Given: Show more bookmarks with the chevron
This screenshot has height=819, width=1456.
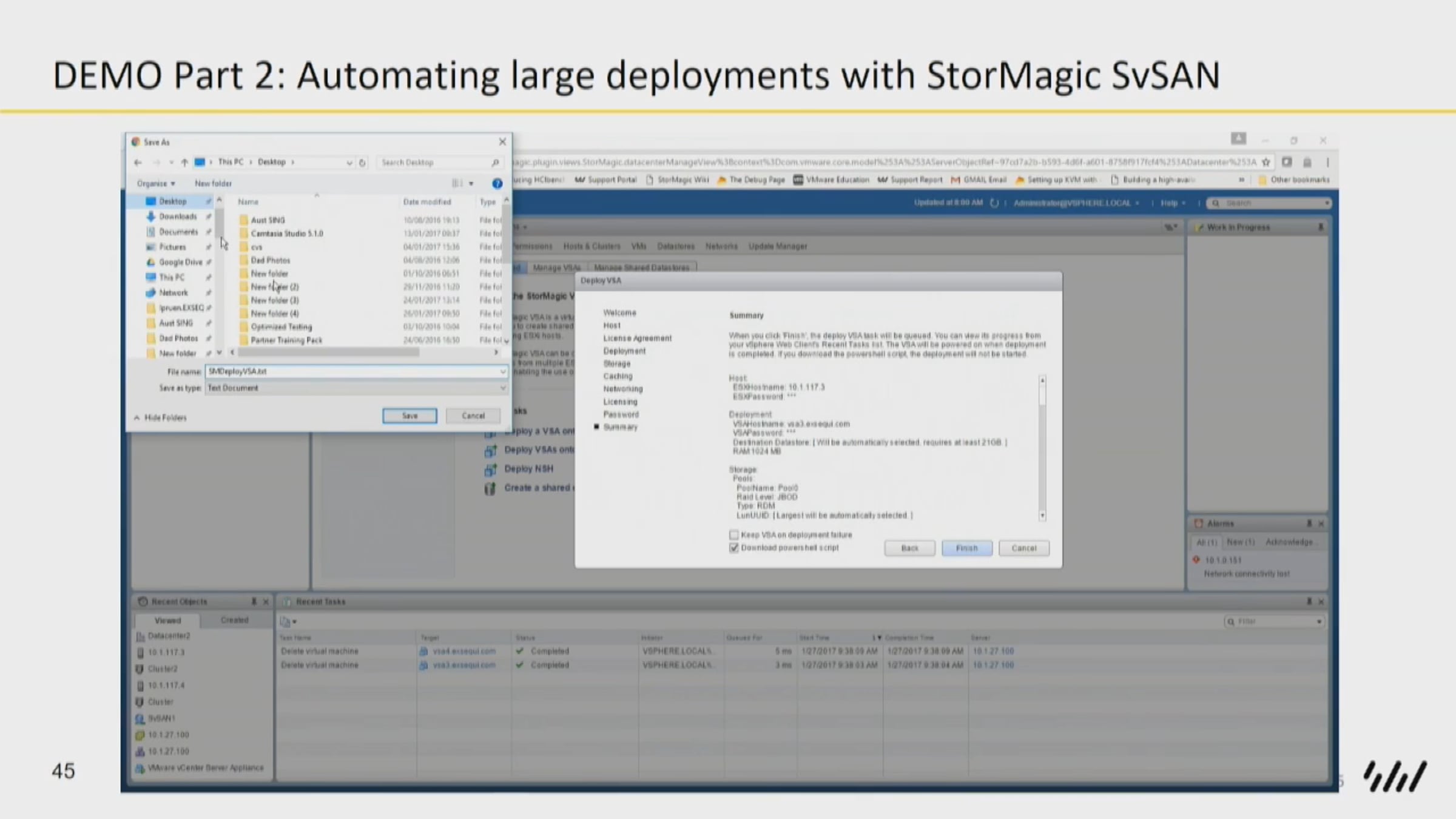Looking at the screenshot, I should 1241,180.
